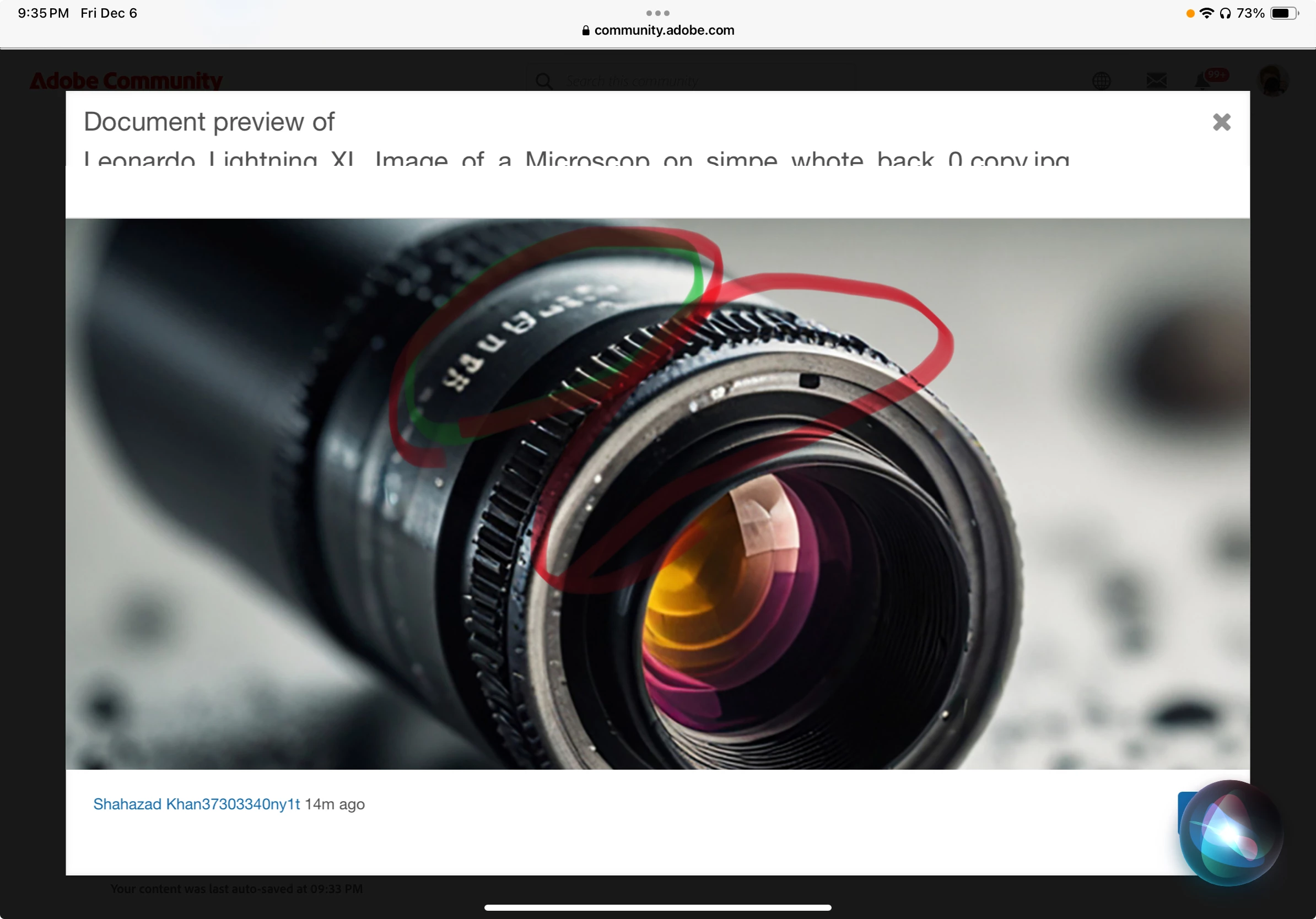Open the user profile avatar
Image resolution: width=1316 pixels, height=919 pixels.
pyautogui.click(x=1272, y=81)
